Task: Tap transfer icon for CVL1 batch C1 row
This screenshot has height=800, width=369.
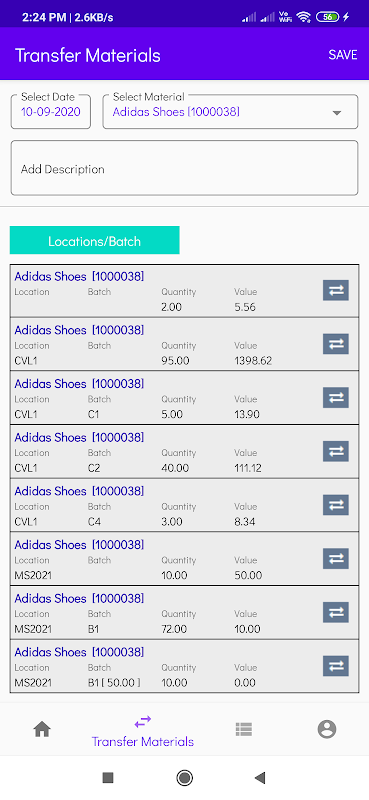Action: 336,397
